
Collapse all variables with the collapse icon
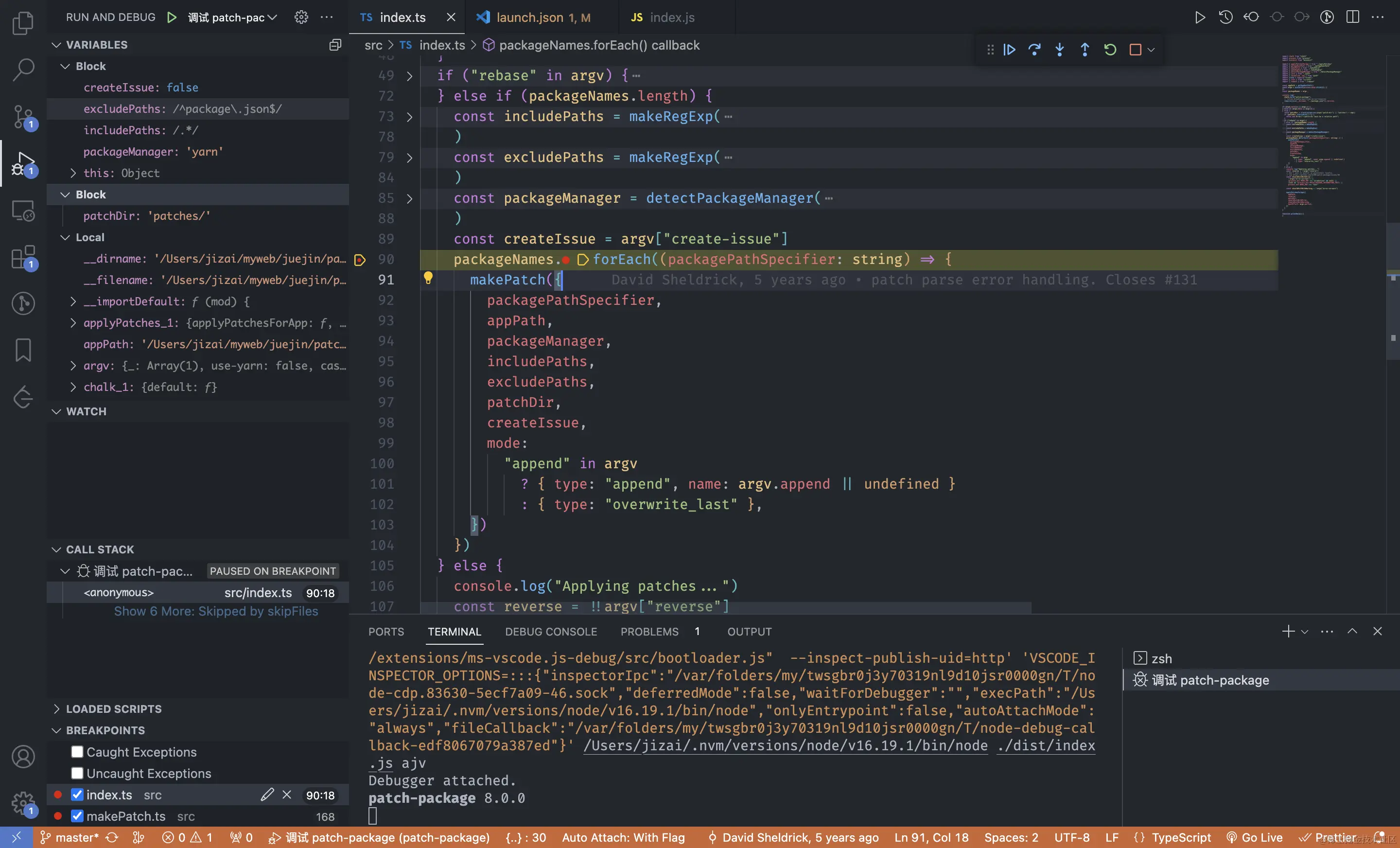(335, 45)
